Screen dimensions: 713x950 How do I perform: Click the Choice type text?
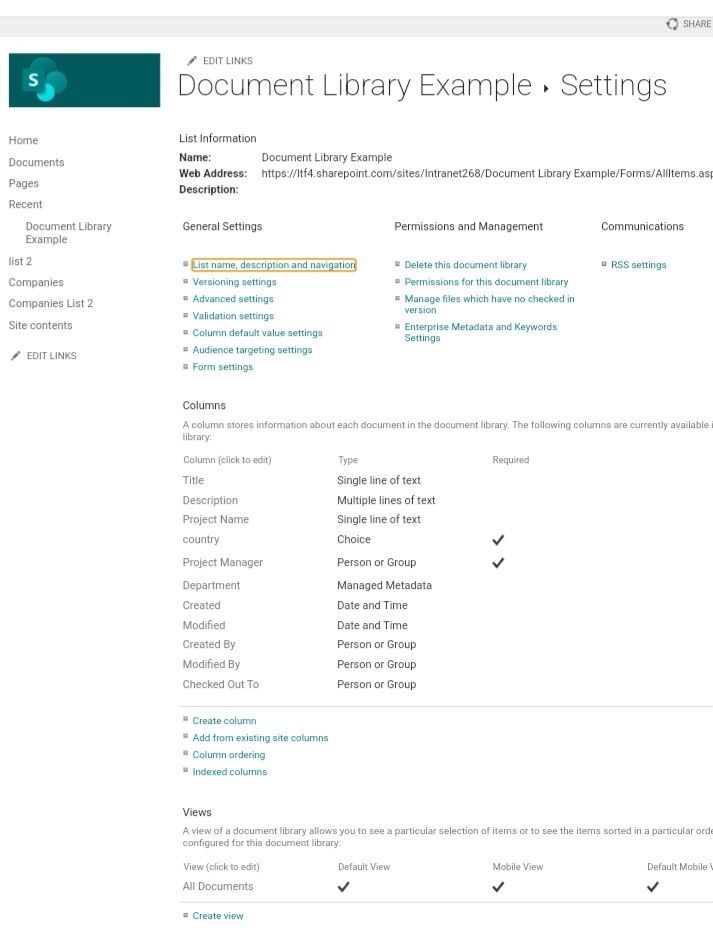[354, 540]
